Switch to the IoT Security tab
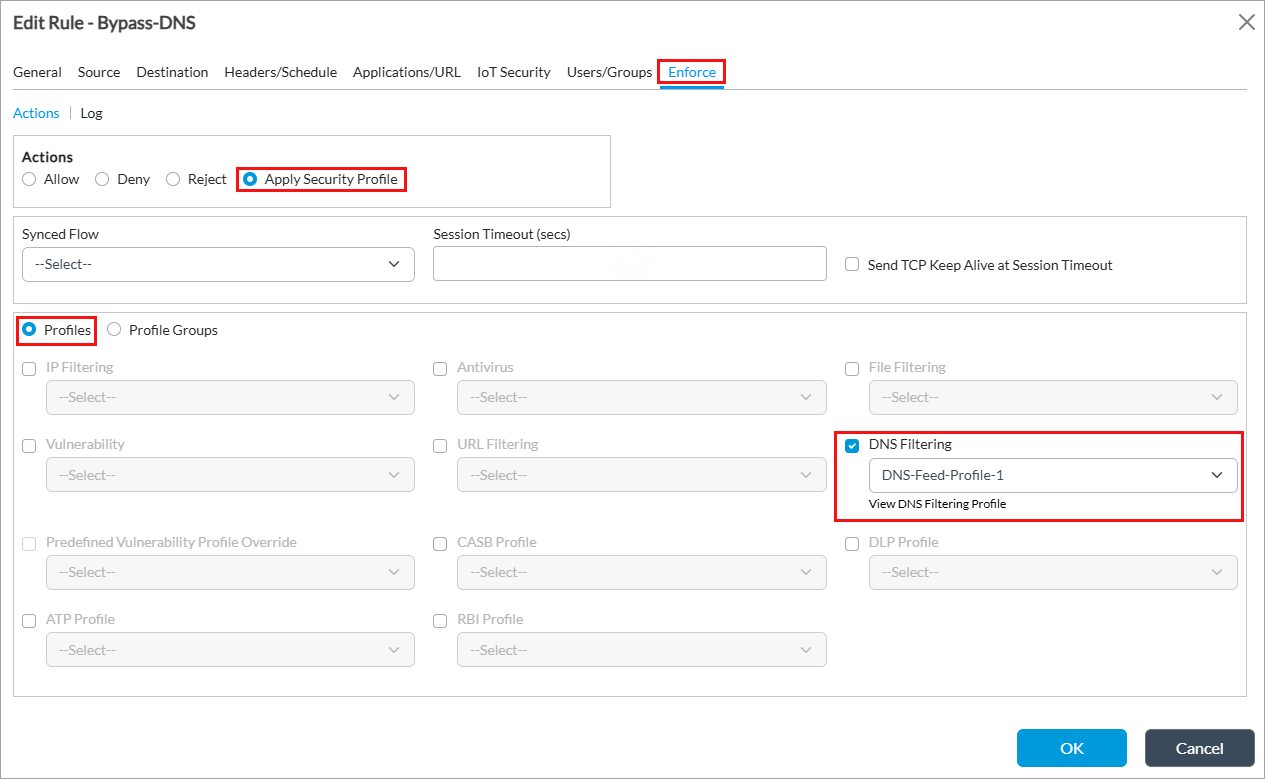 point(513,72)
